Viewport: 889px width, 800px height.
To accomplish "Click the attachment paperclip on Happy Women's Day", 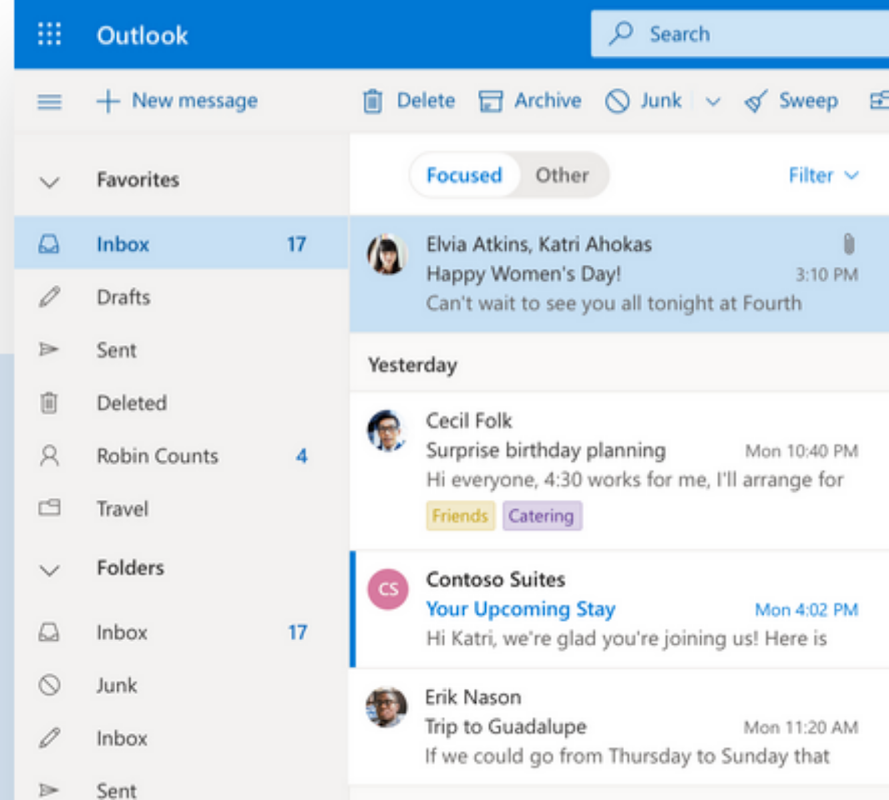I will pyautogui.click(x=848, y=244).
